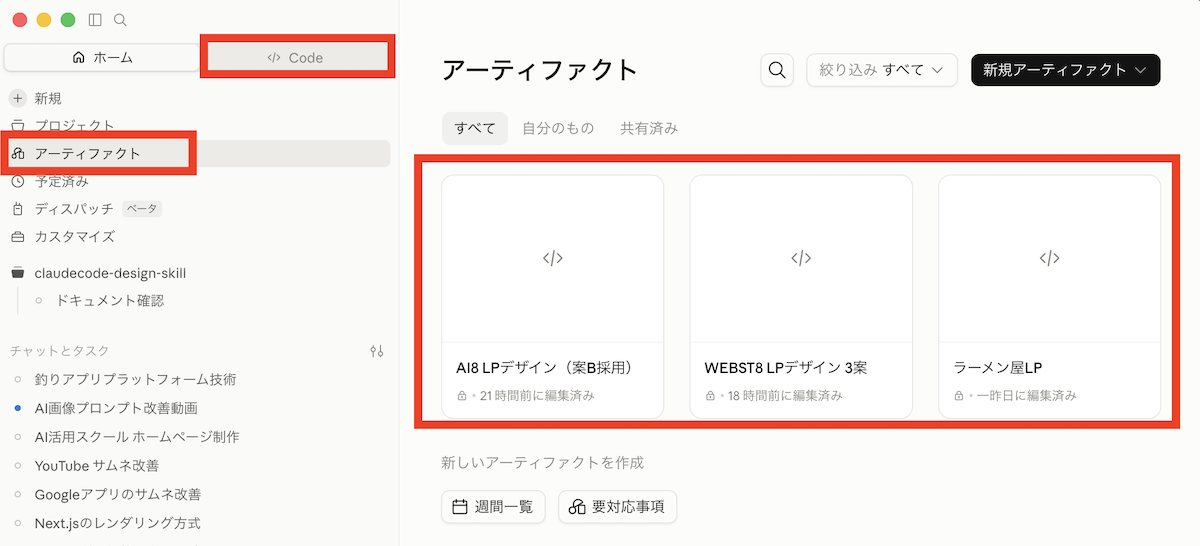Click the claudecode-design-skill project folder icon

[x=18, y=273]
